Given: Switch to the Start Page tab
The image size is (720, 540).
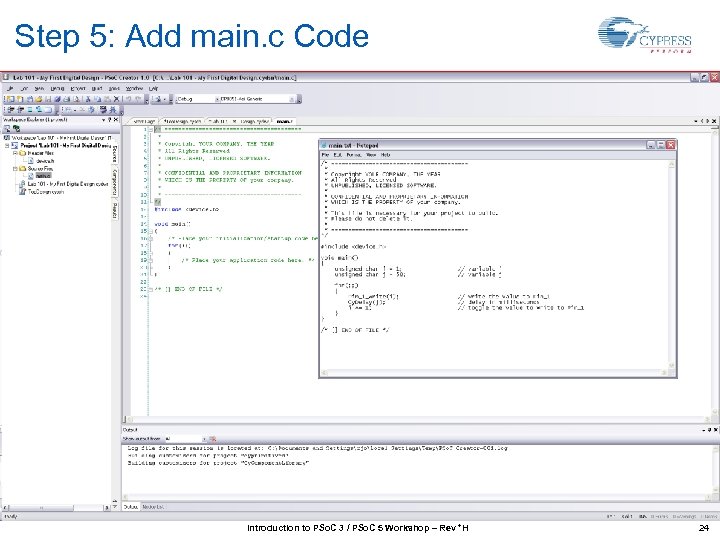Looking at the screenshot, I should point(144,121).
